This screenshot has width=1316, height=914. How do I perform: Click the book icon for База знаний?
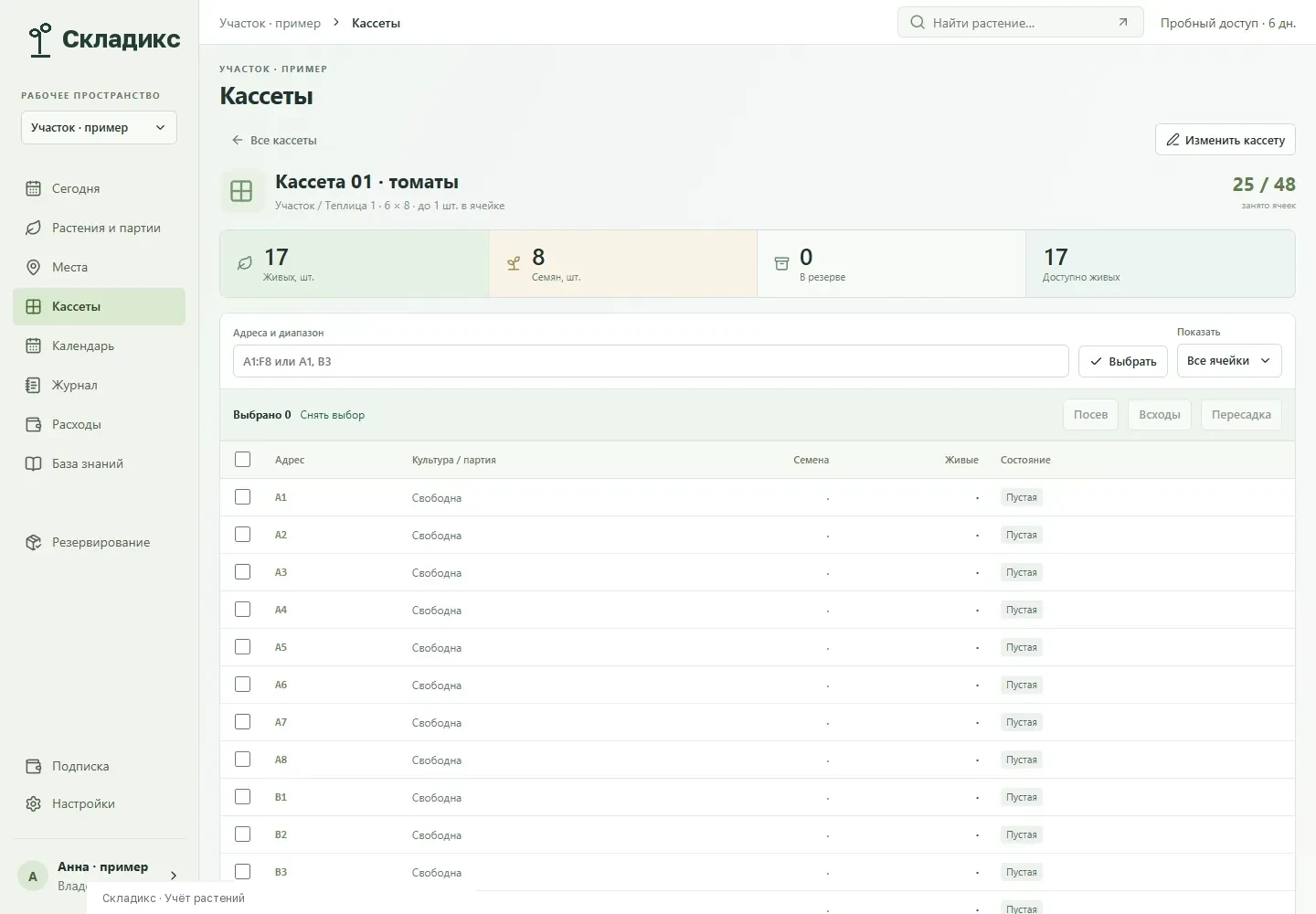pyautogui.click(x=34, y=463)
